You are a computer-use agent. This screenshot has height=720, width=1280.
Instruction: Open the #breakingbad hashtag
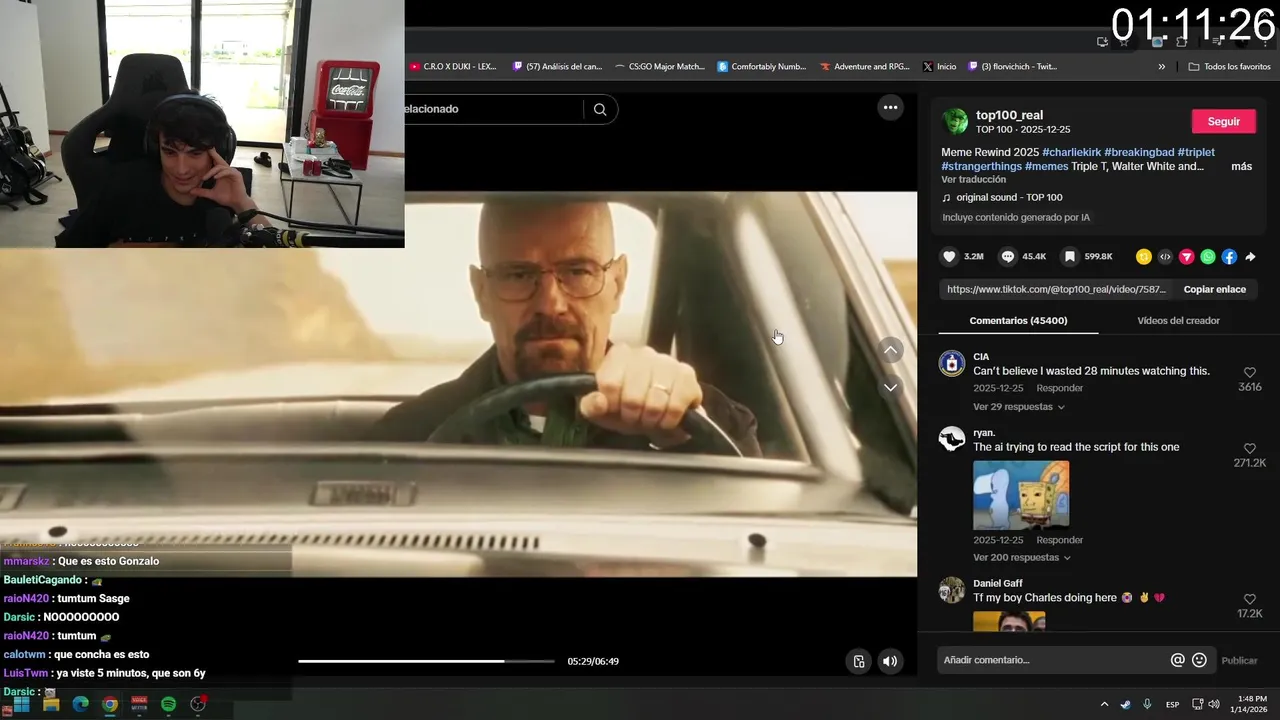[1139, 152]
